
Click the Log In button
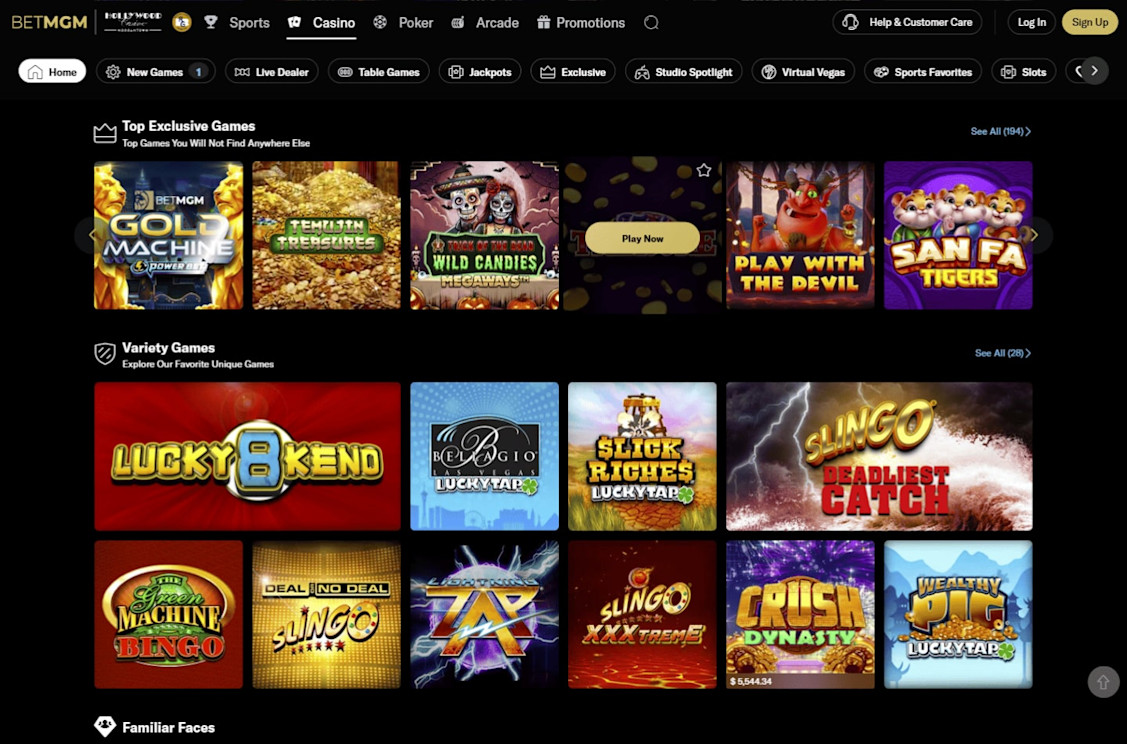tap(1031, 22)
